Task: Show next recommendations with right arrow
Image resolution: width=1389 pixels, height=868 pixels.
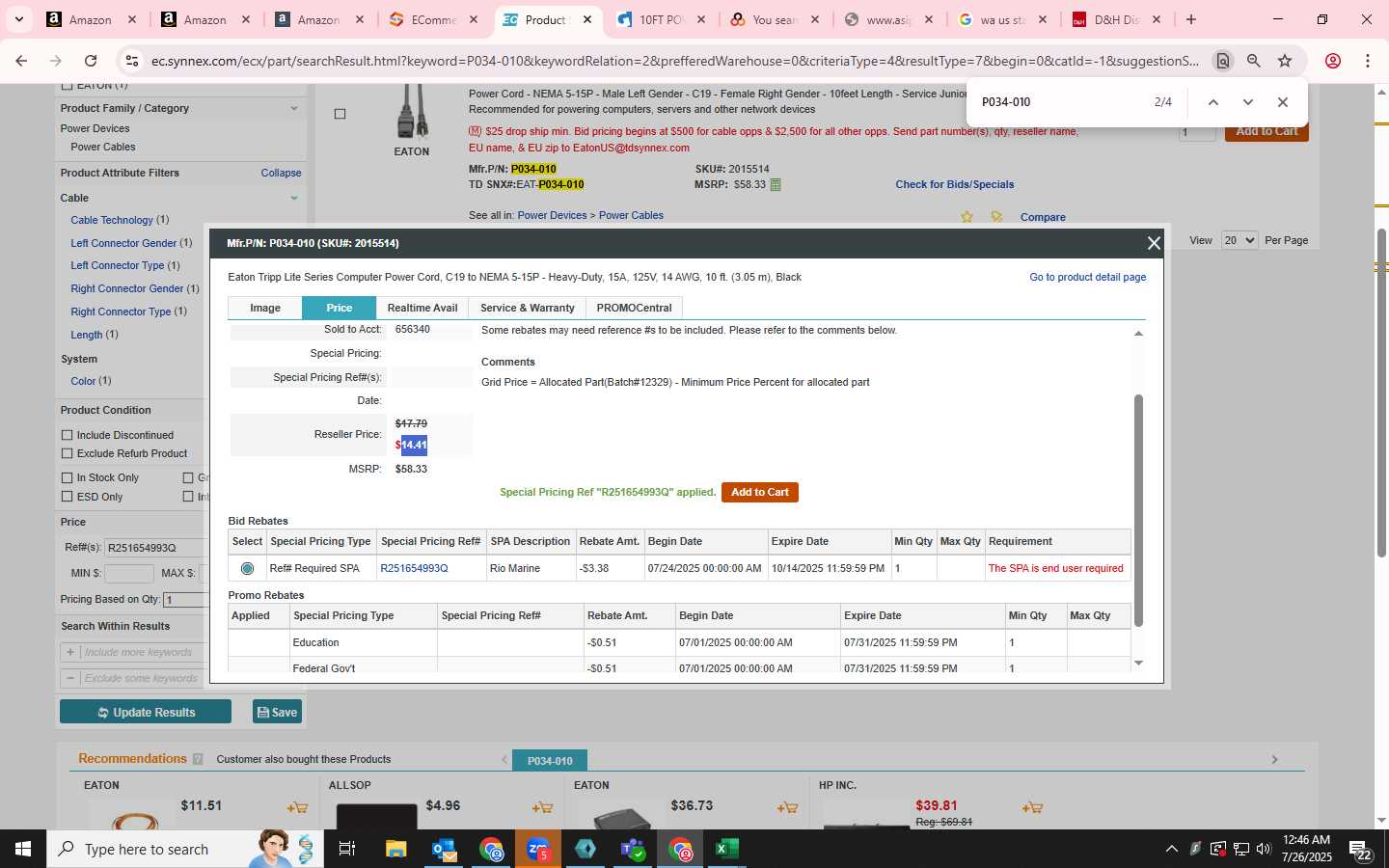Action: [1274, 760]
